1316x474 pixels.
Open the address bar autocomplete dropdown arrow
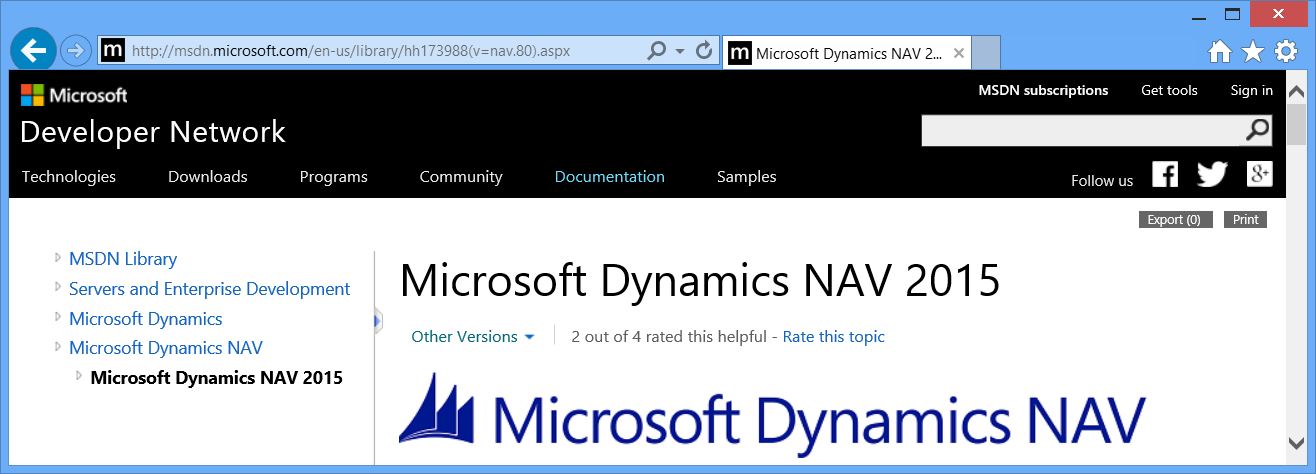pyautogui.click(x=680, y=51)
